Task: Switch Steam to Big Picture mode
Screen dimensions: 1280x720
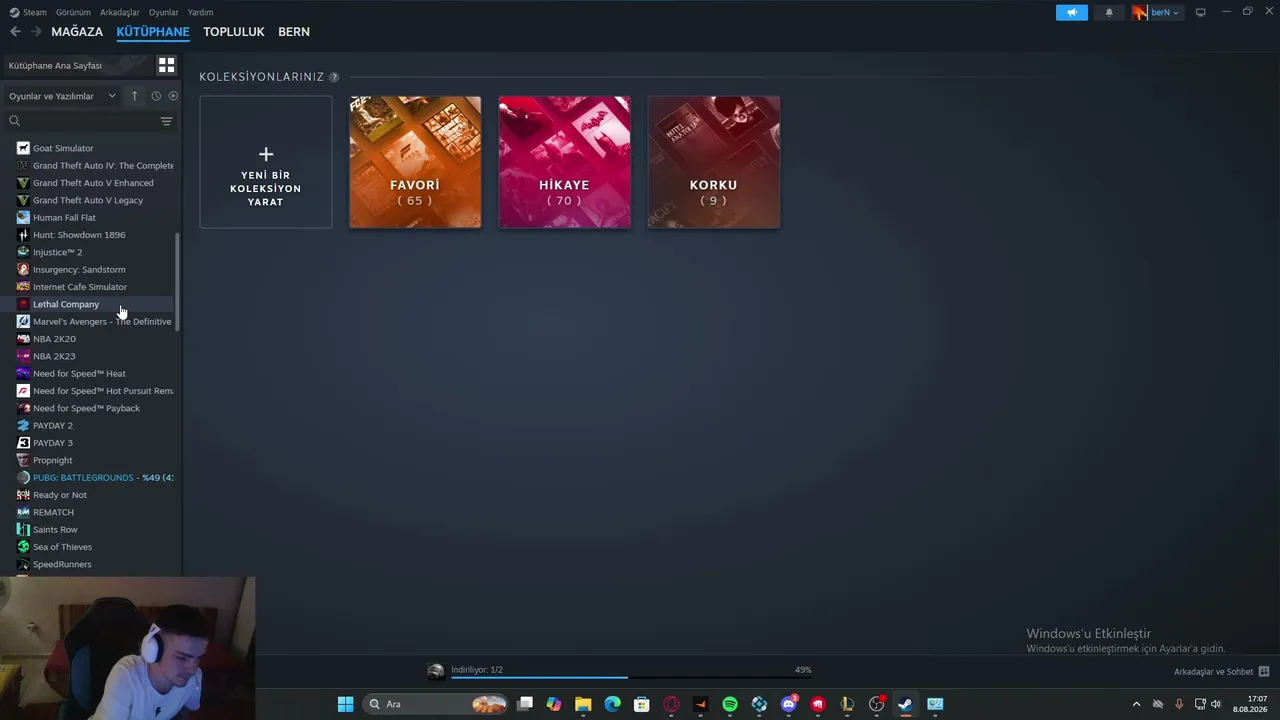Action: pos(1201,12)
